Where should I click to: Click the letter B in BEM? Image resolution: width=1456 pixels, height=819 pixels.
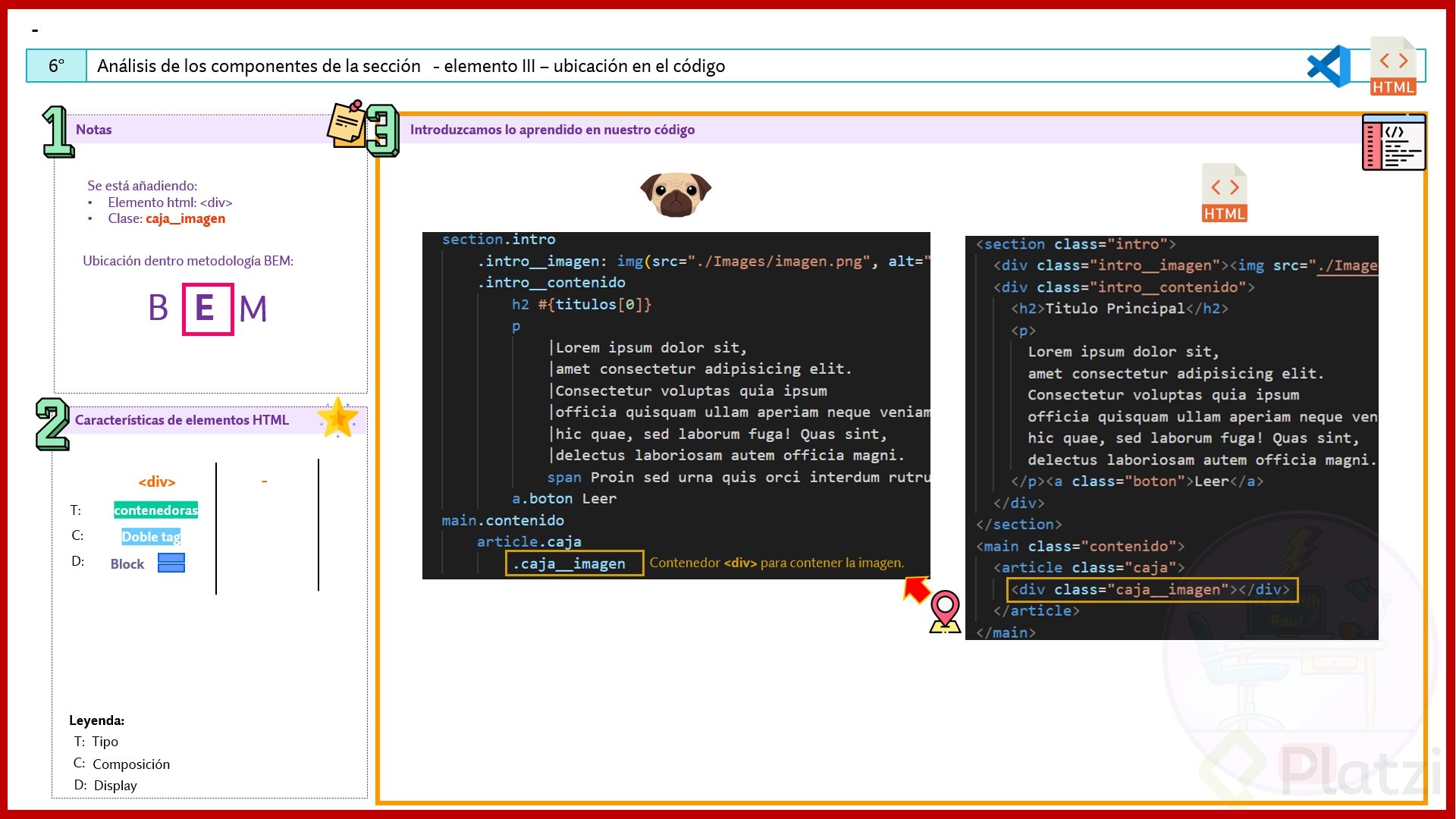158,308
